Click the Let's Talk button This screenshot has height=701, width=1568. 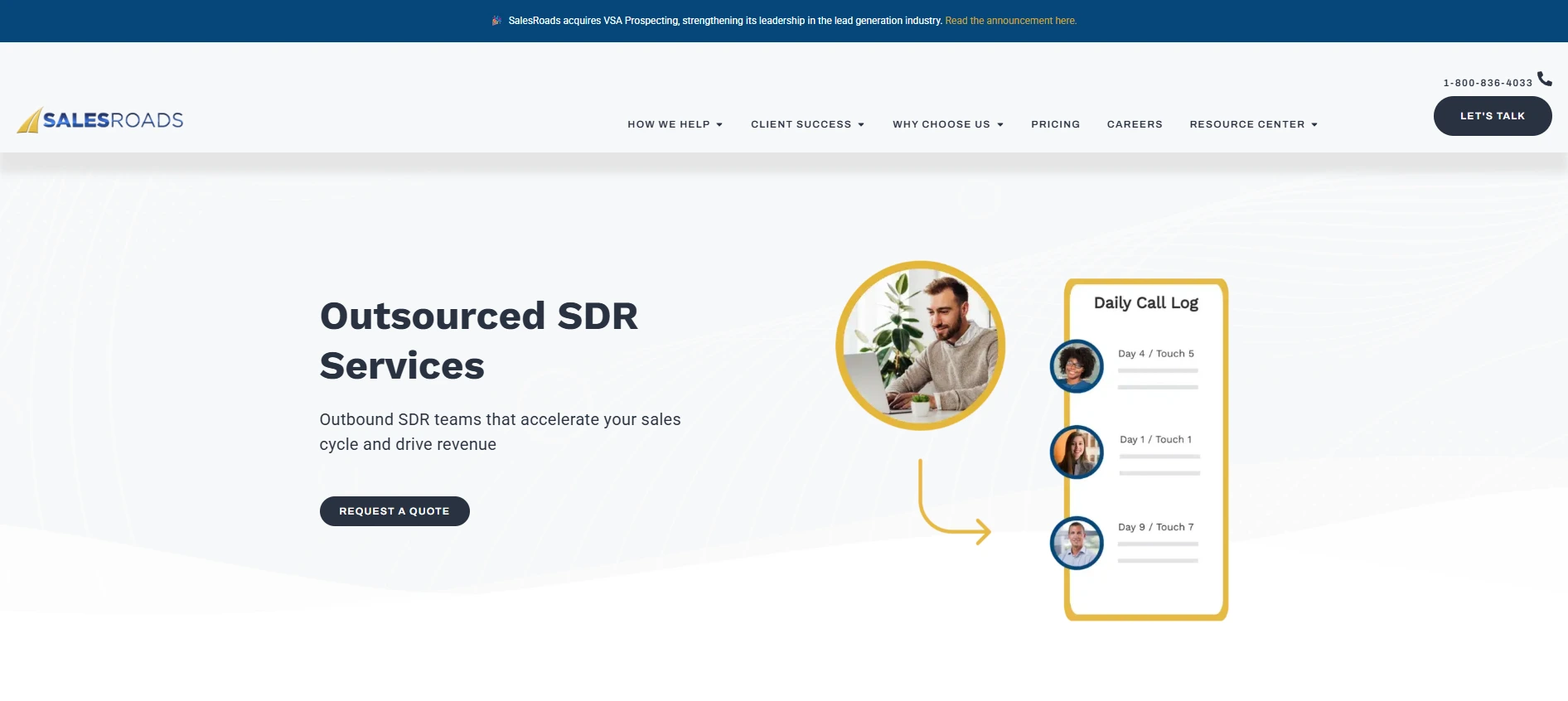click(1493, 116)
